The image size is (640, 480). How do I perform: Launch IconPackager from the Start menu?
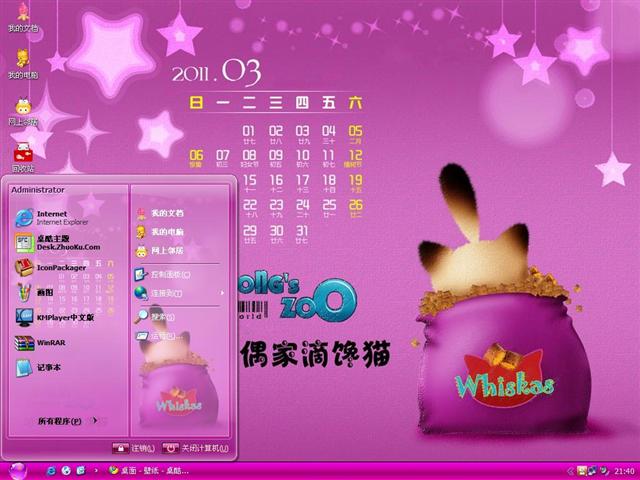pos(51,268)
